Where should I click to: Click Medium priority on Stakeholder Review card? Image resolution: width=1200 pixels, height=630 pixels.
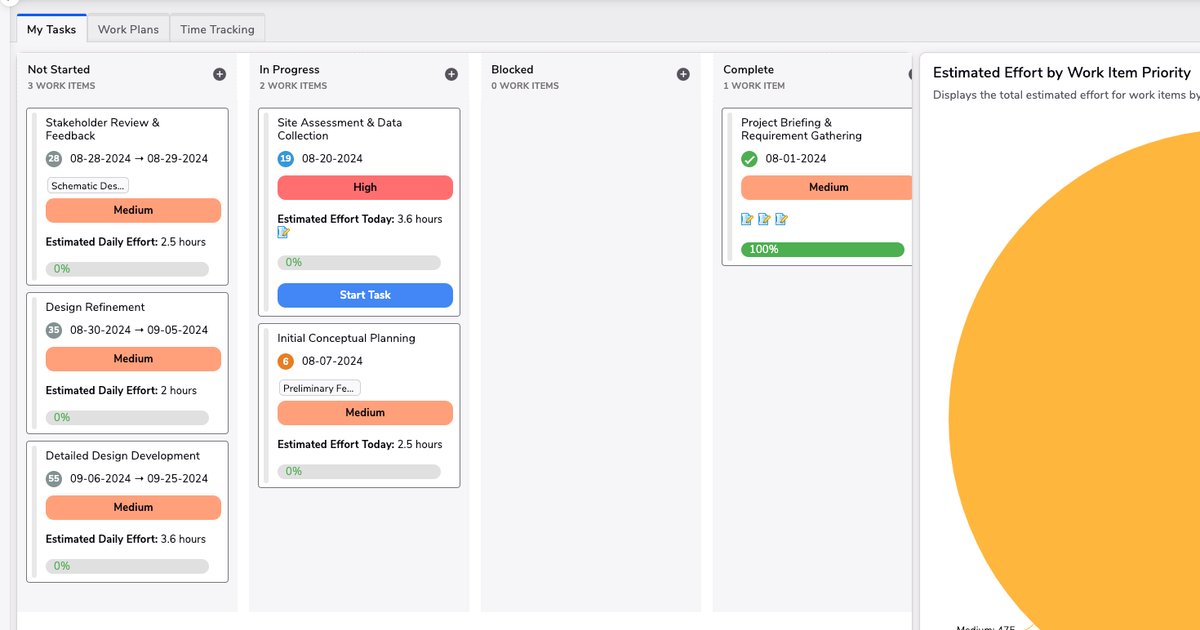pos(133,210)
